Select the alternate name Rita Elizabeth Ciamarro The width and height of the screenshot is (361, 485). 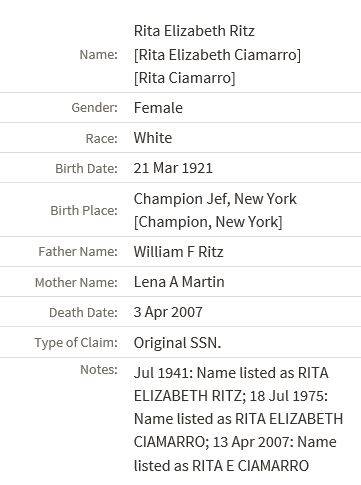click(217, 55)
